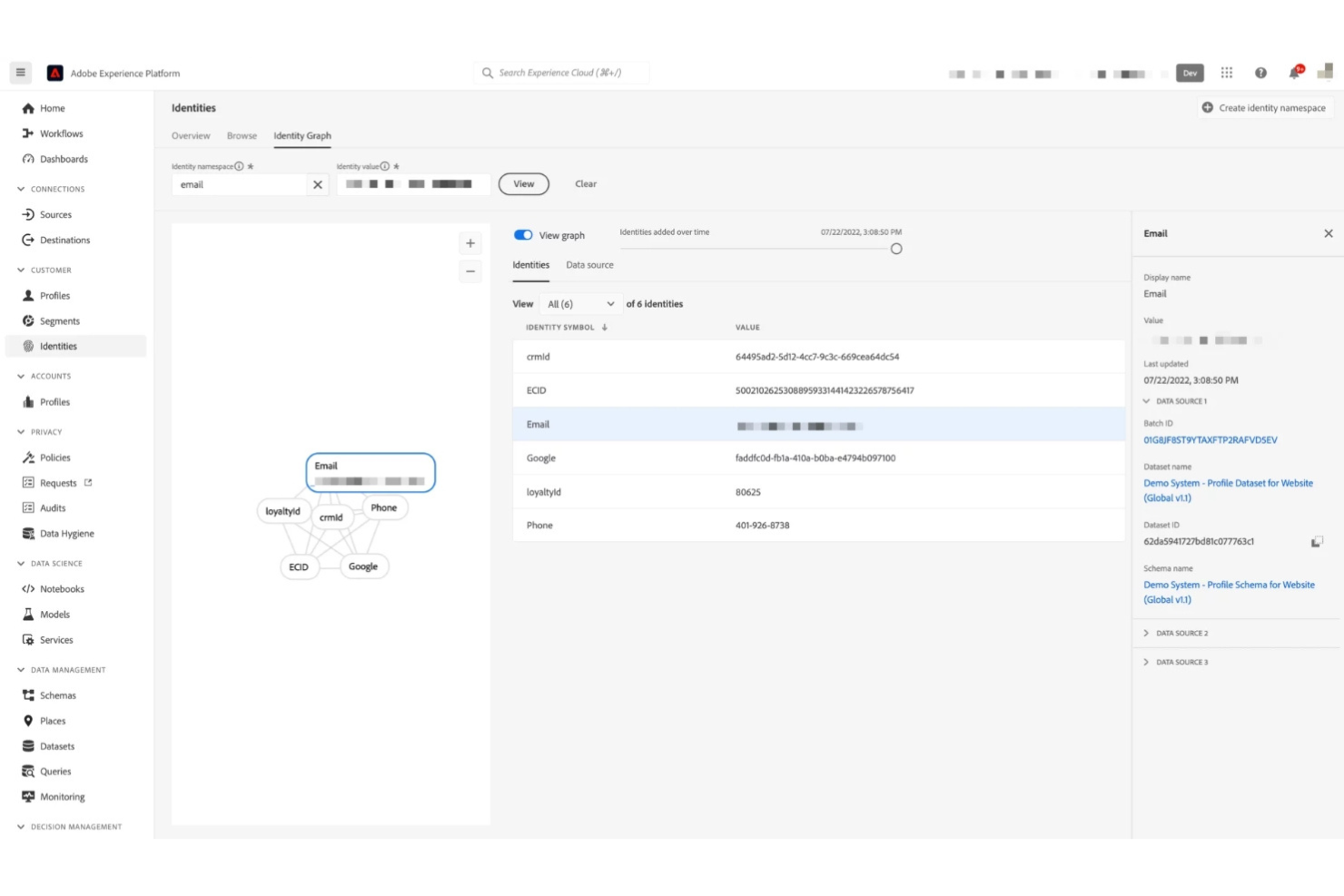Screen dimensions: 1344x896
Task: Collapse the CONNECTIONS sidebar section
Action: coord(20,189)
